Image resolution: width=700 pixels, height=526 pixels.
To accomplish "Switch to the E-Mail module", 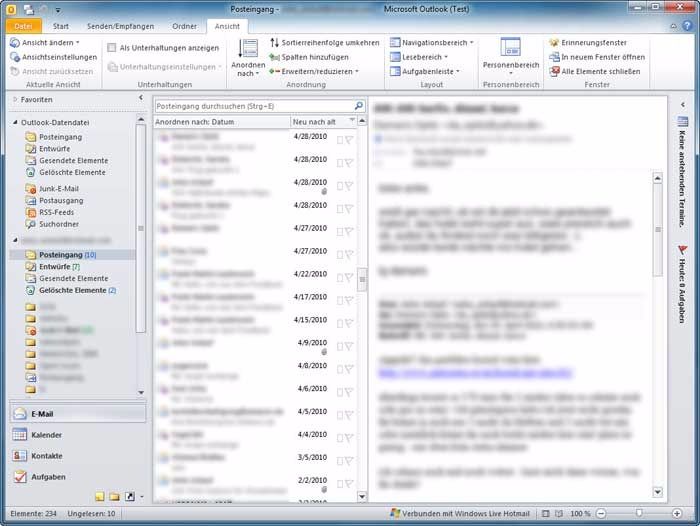I will (x=78, y=413).
